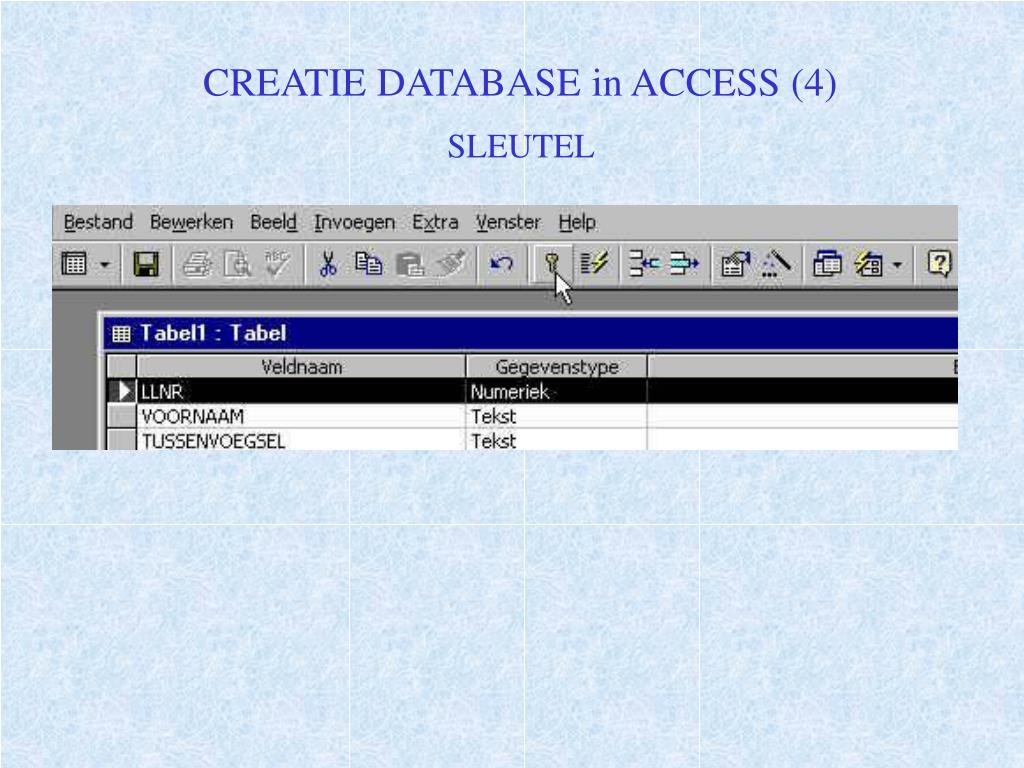This screenshot has height=768, width=1024.
Task: Click the Insert Rows icon
Action: 645,264
